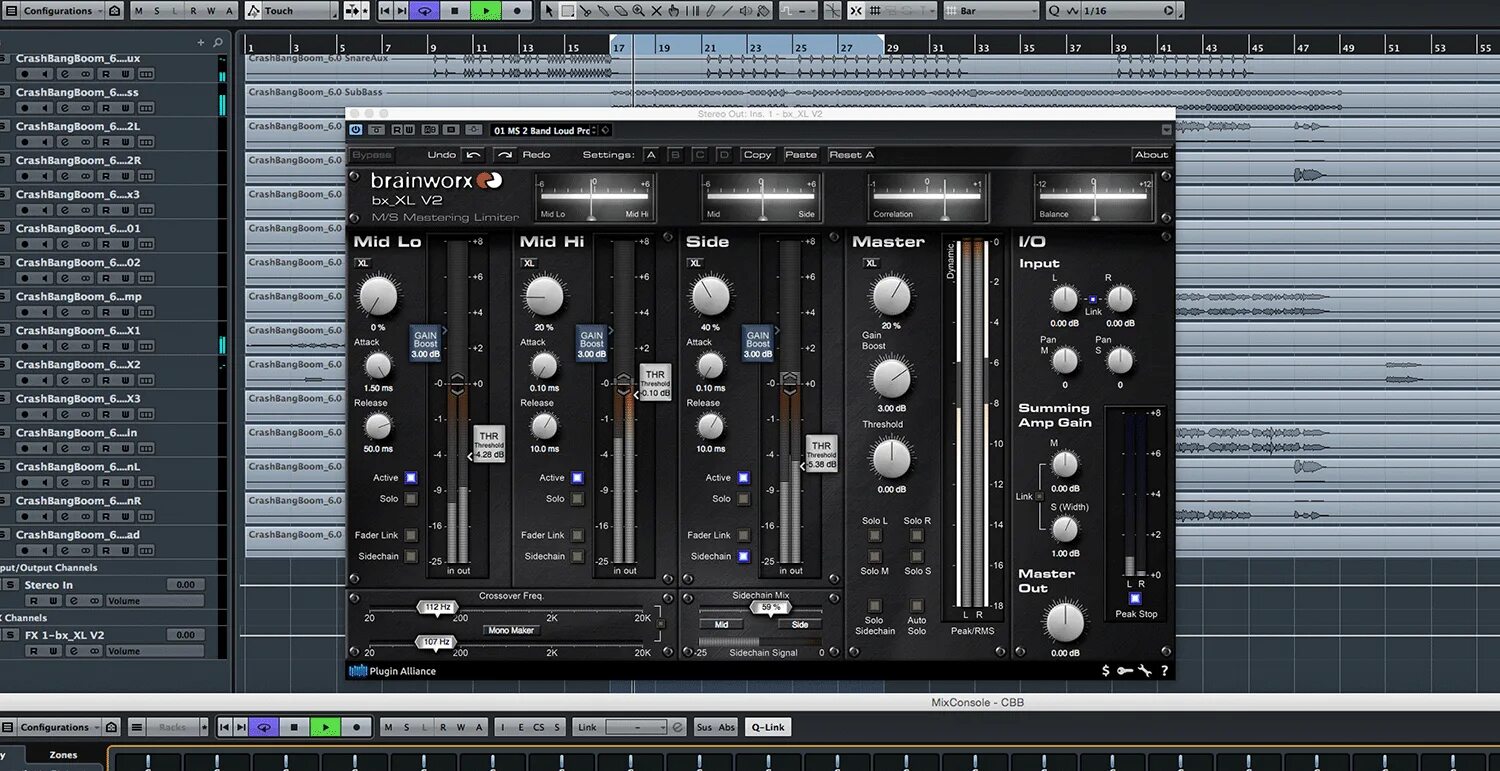Open the Bar grid type dropdown
This screenshot has width=1500, height=771.
coord(991,11)
